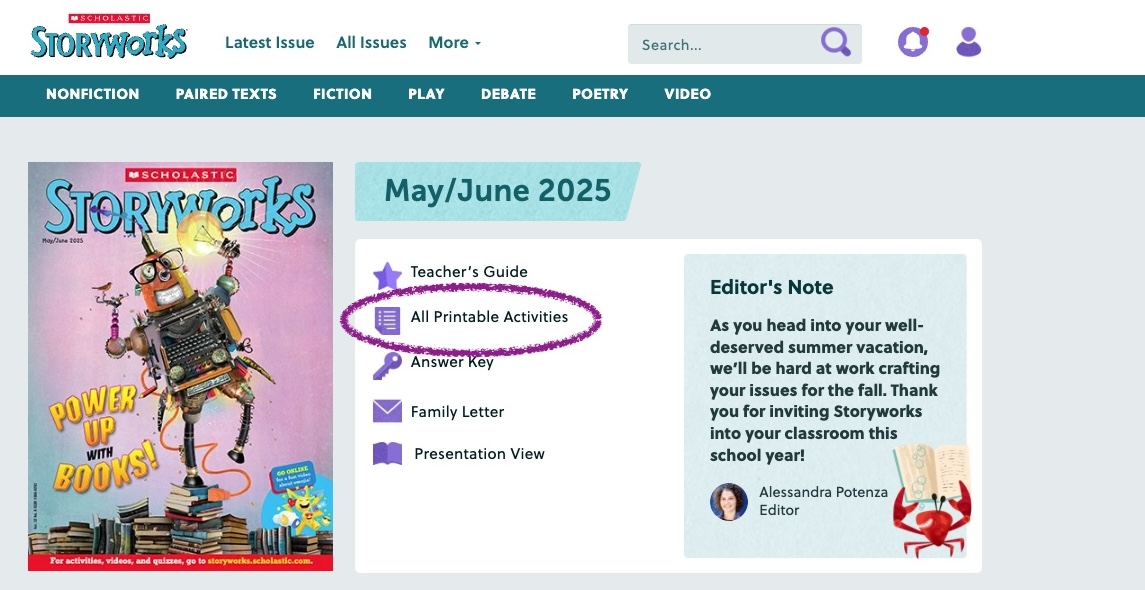Open the user account profile icon
The image size is (1145, 590).
pyautogui.click(x=968, y=42)
